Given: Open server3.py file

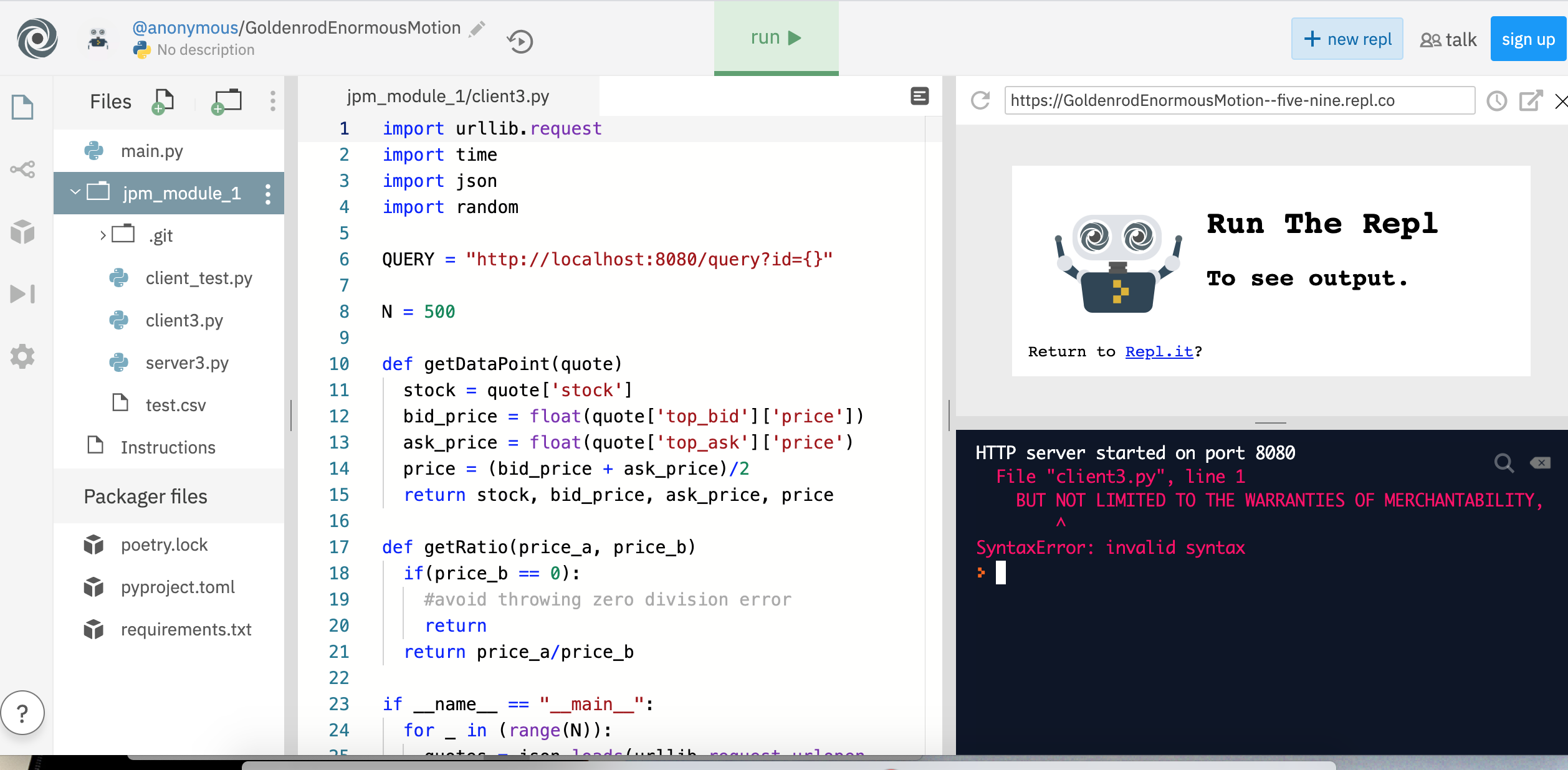Looking at the screenshot, I should 169,363.
